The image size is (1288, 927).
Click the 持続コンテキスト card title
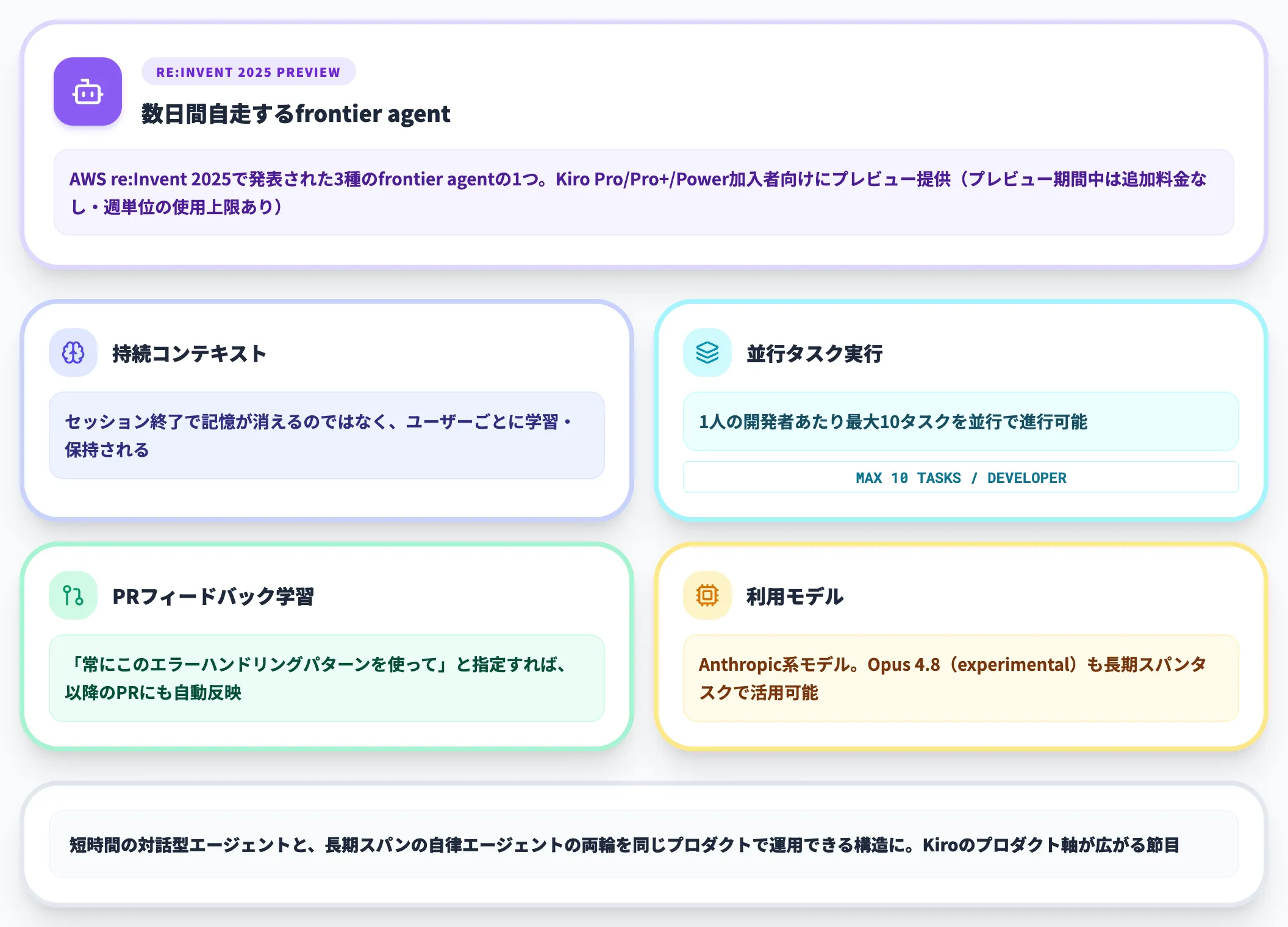[x=189, y=353]
